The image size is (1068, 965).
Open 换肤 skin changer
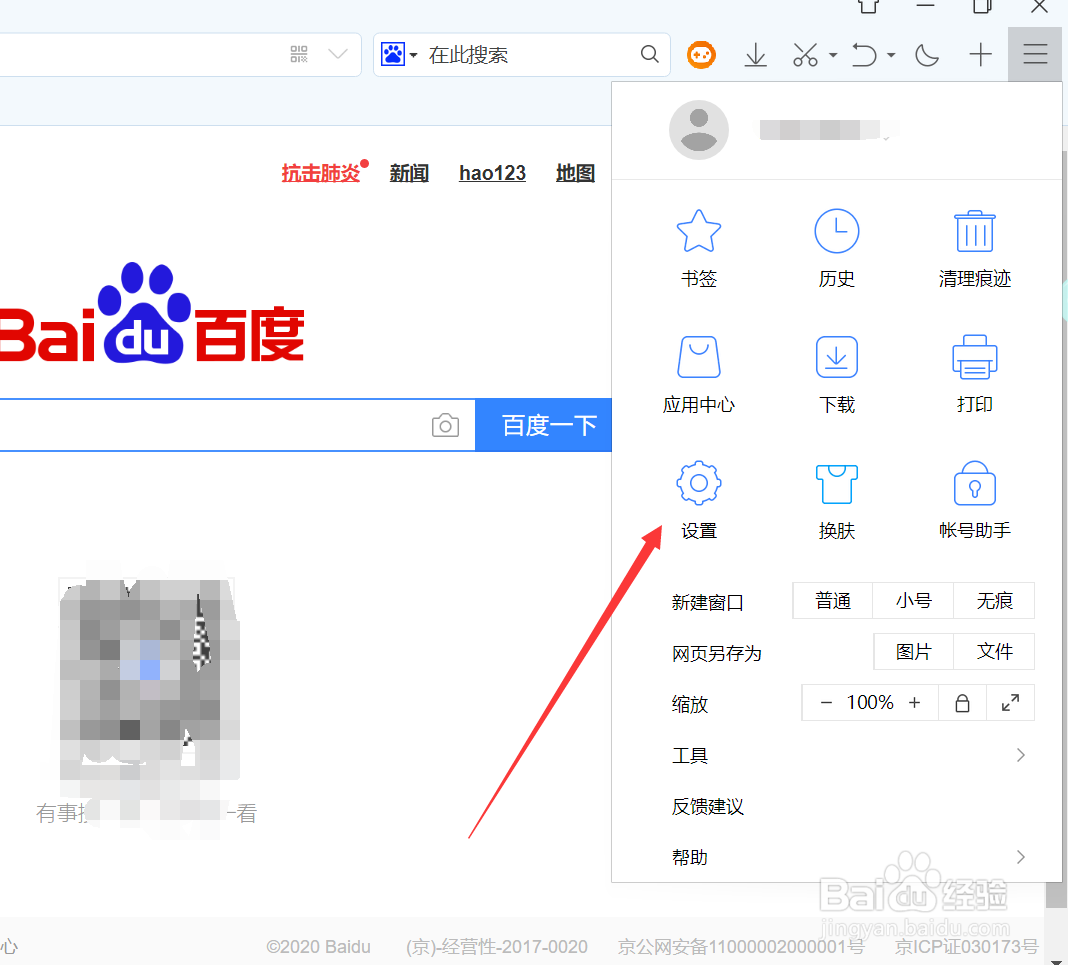(x=836, y=500)
